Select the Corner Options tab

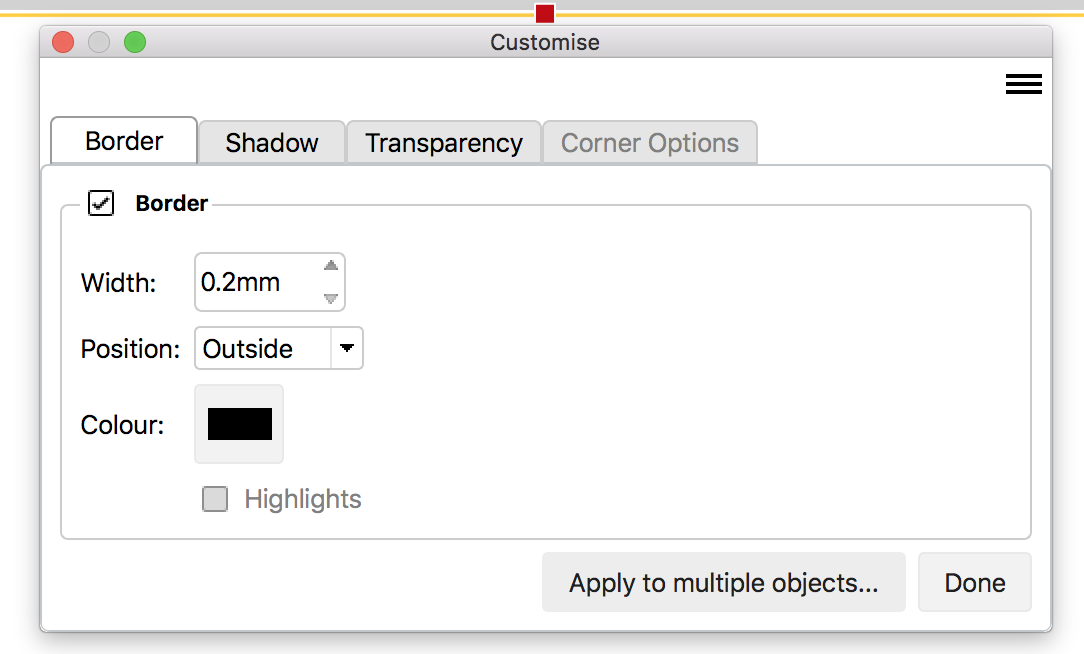[x=649, y=143]
